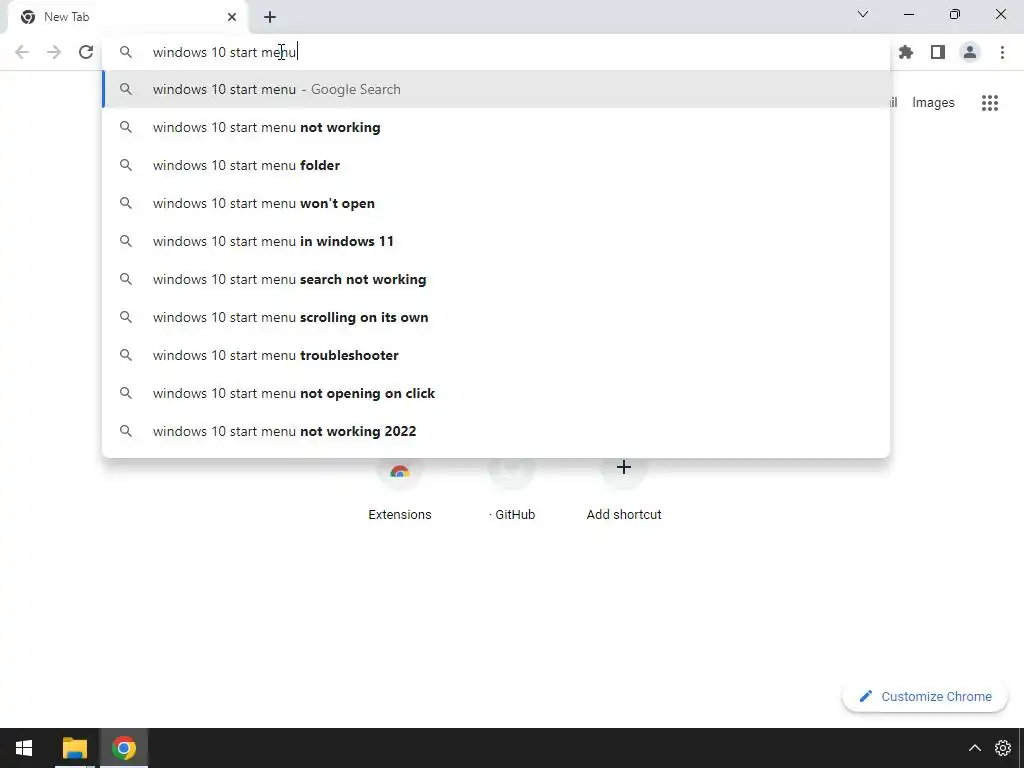Open the Images link
Image resolution: width=1024 pixels, height=768 pixels.
point(933,103)
